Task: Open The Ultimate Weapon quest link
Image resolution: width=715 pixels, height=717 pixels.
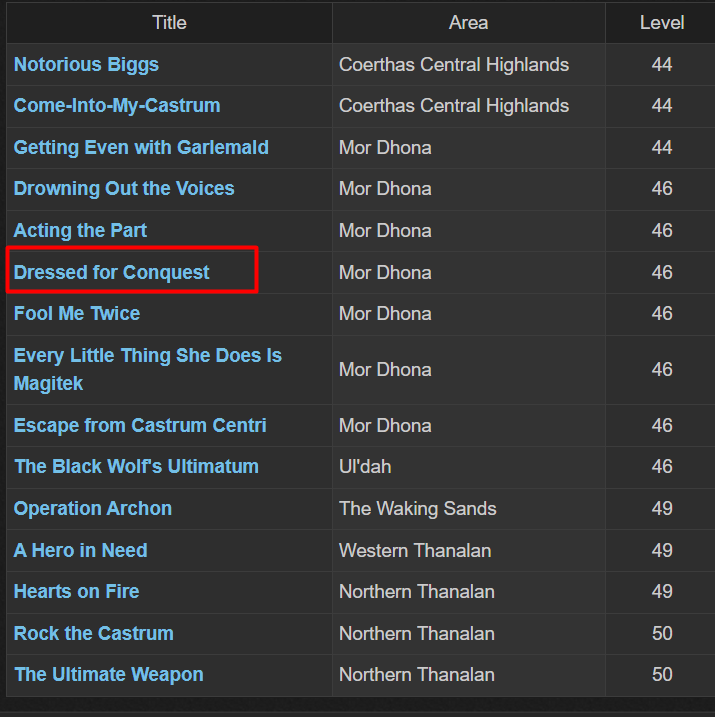Action: pyautogui.click(x=109, y=675)
